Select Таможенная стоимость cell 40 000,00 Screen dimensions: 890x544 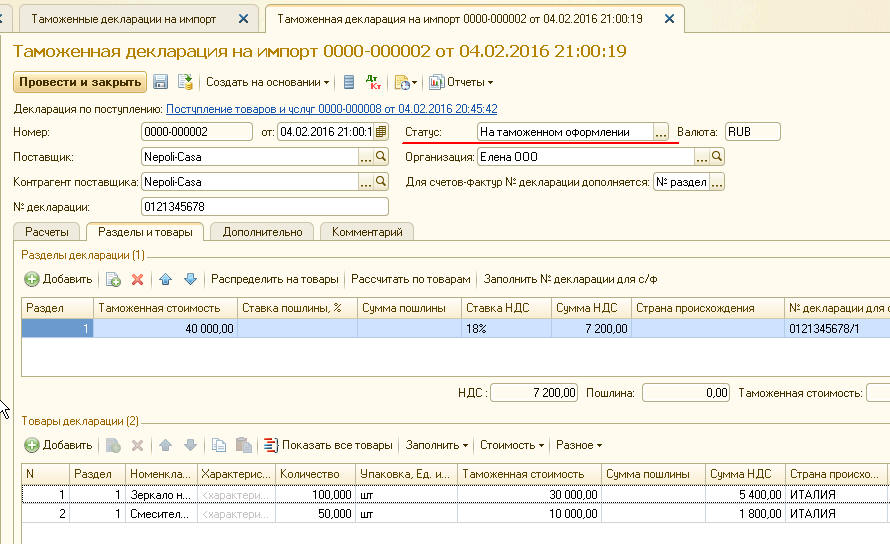click(165, 329)
